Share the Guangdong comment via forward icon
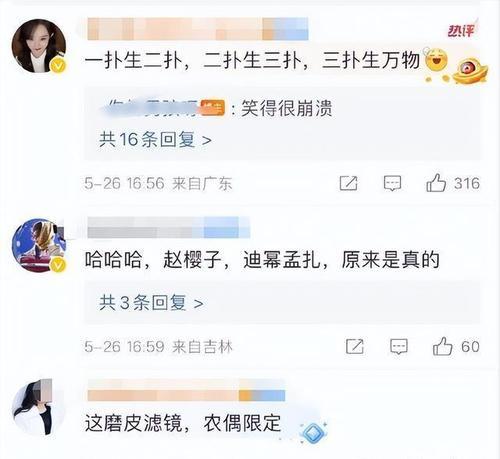The width and height of the screenshot is (500, 459). coord(349,183)
